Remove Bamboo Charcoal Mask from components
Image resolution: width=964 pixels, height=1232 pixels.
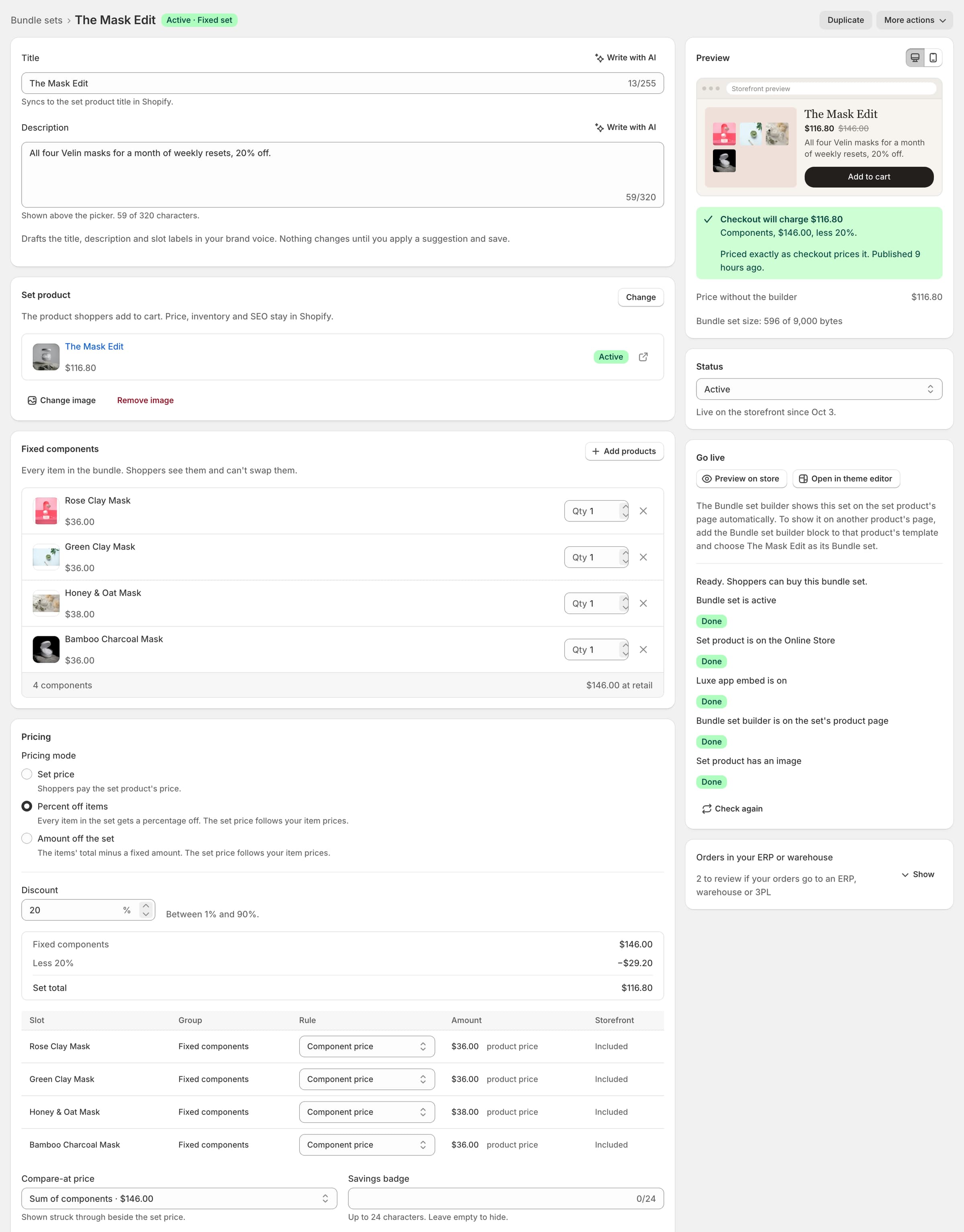click(643, 650)
